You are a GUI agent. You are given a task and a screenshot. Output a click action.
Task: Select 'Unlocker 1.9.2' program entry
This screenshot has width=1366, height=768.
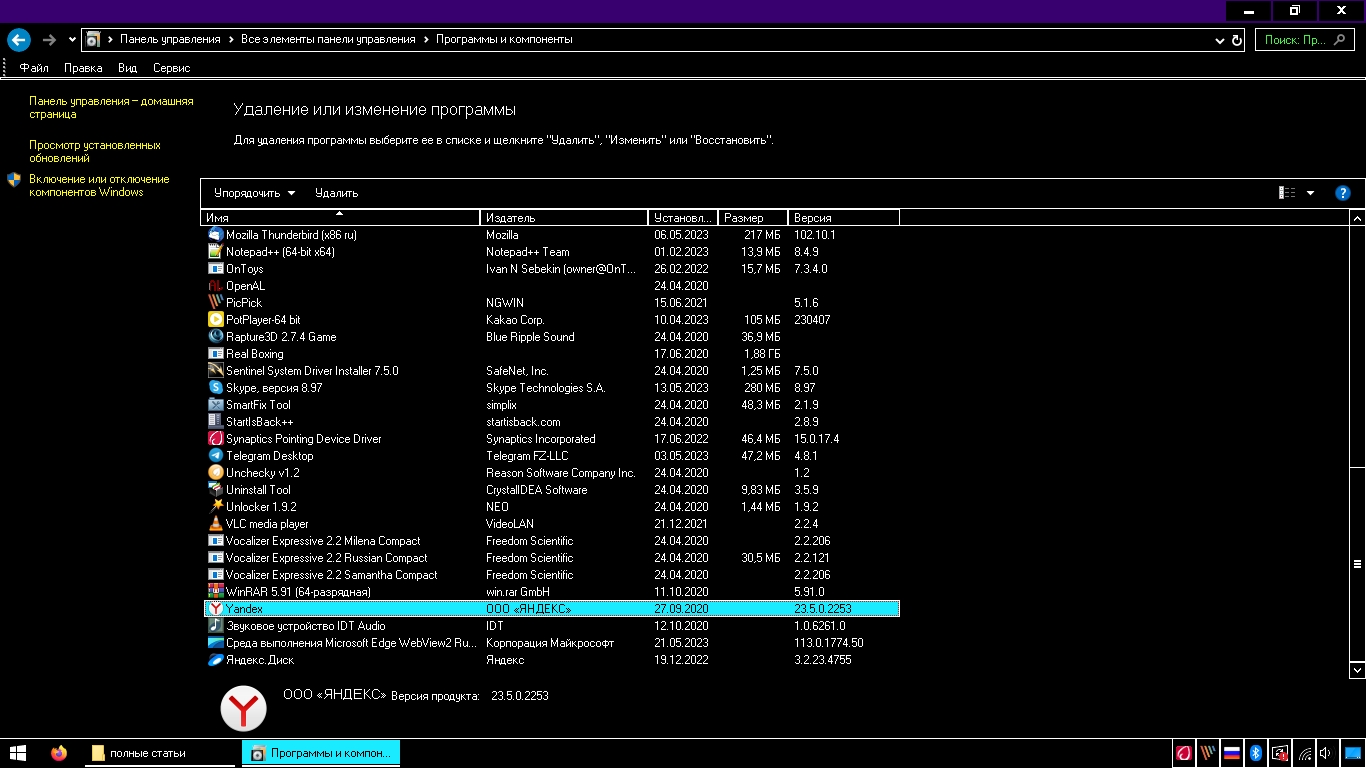[552, 507]
